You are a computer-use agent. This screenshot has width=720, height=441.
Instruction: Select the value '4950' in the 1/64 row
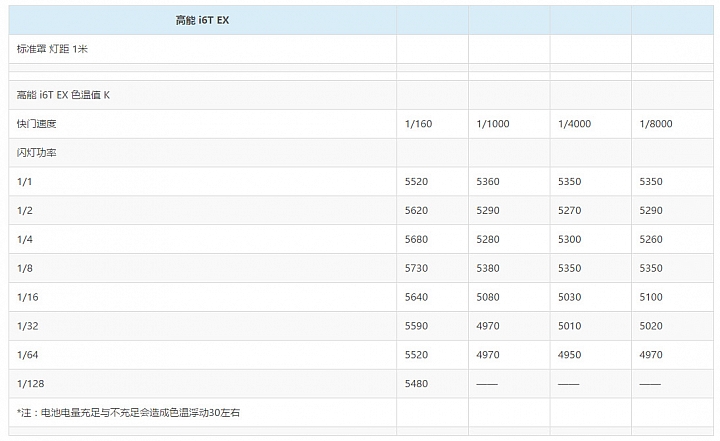(x=569, y=356)
